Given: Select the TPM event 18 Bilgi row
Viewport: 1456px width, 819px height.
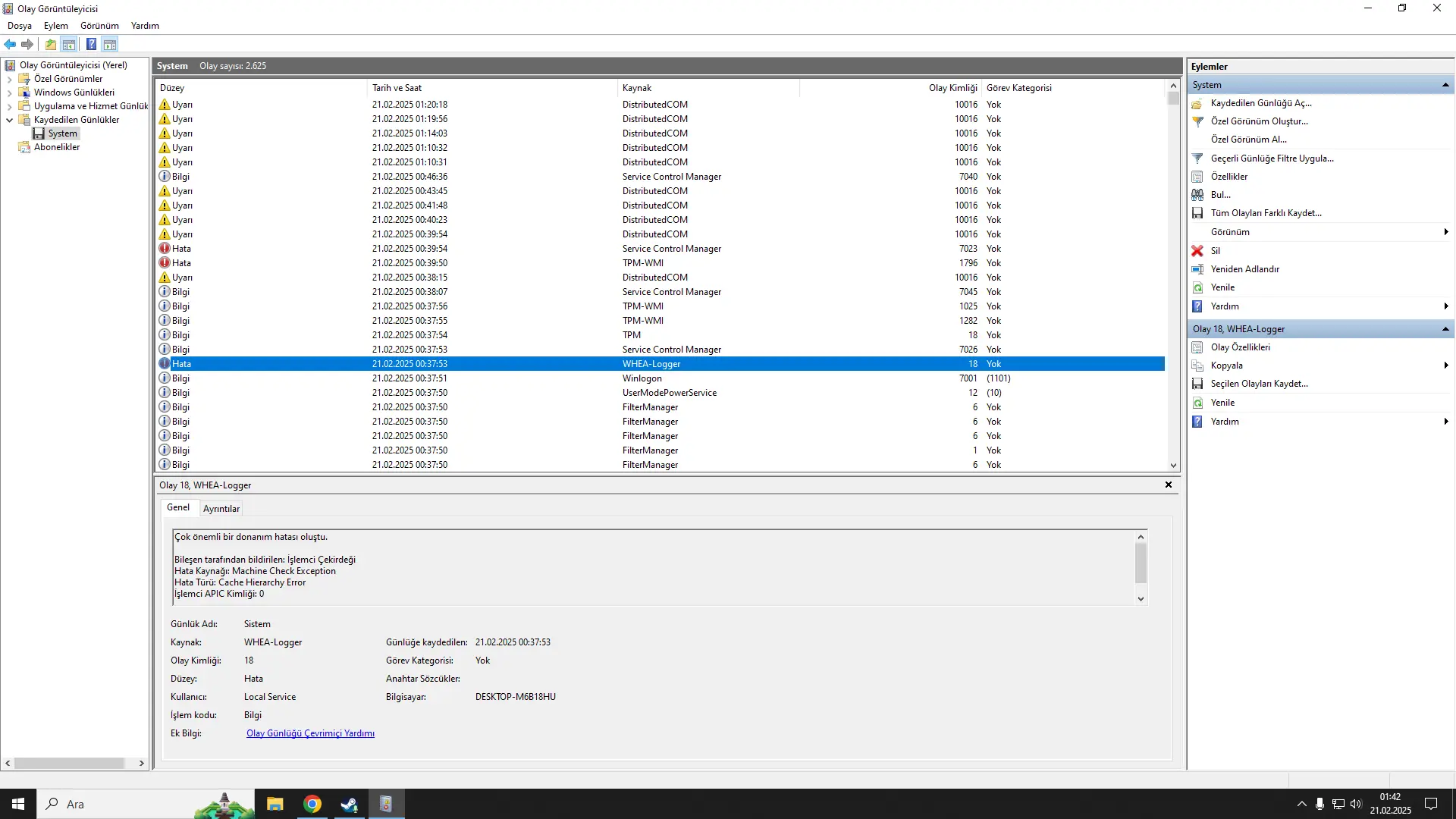Looking at the screenshot, I should (660, 335).
